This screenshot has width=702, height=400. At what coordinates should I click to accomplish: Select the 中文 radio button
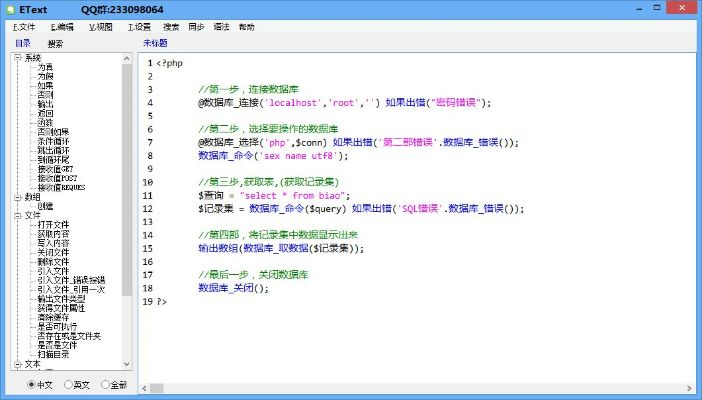[x=31, y=384]
